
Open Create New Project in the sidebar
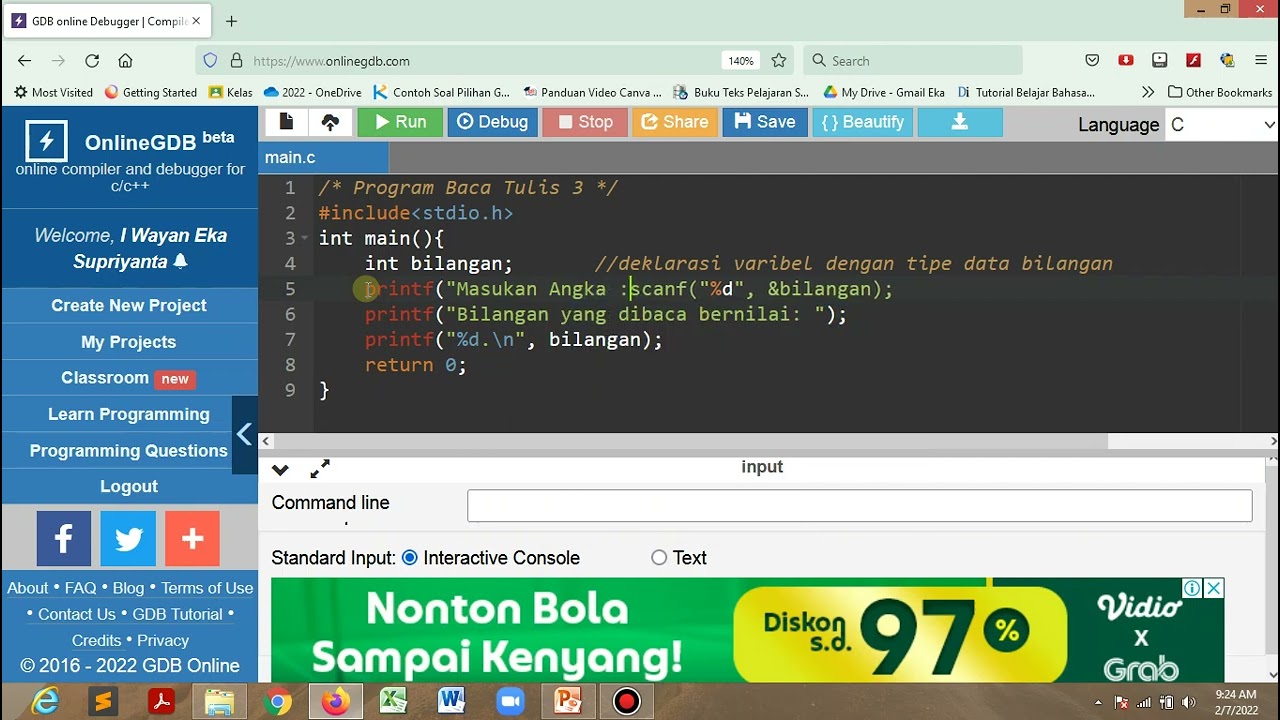tap(129, 306)
